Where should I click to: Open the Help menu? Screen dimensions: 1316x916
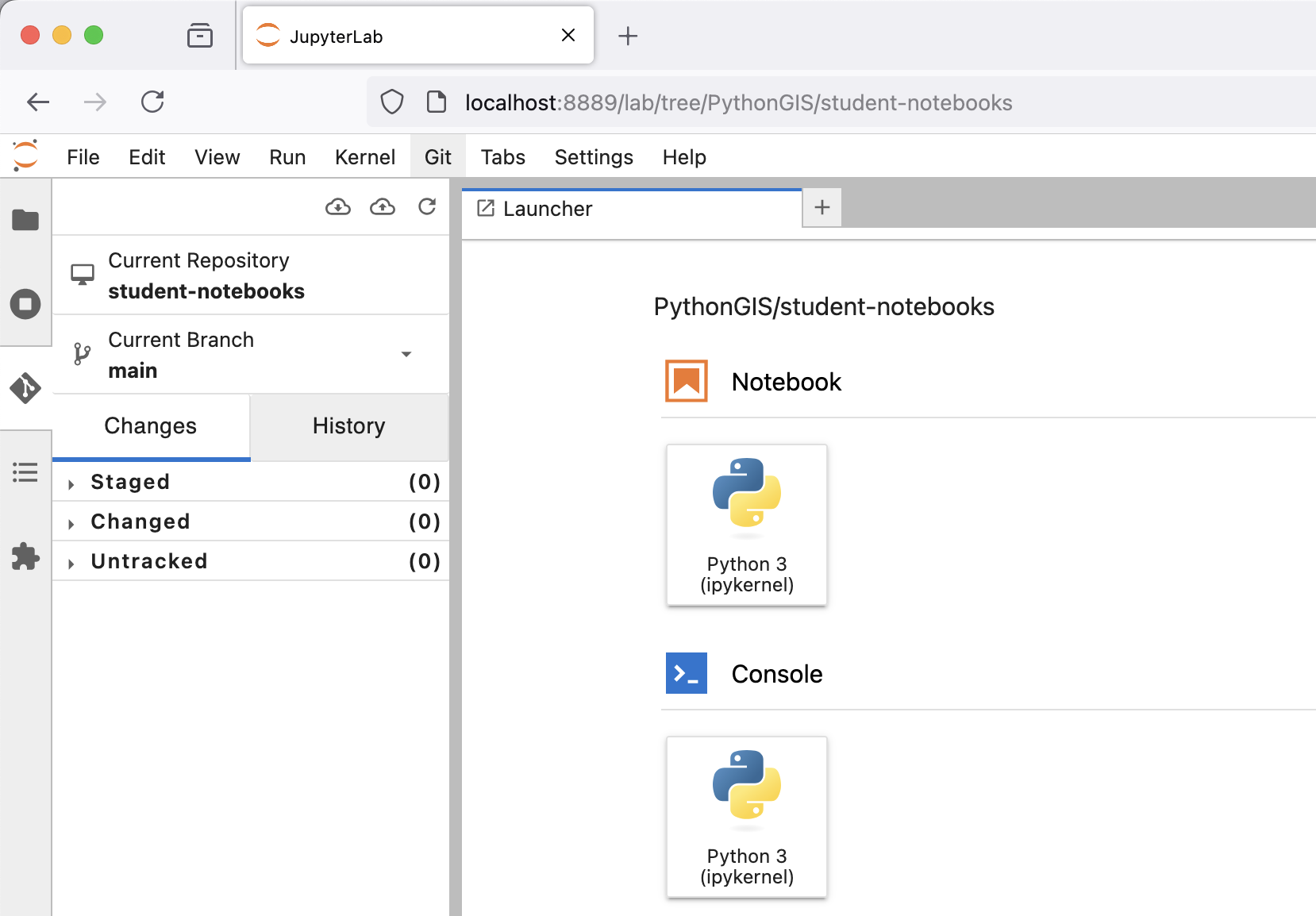(684, 157)
